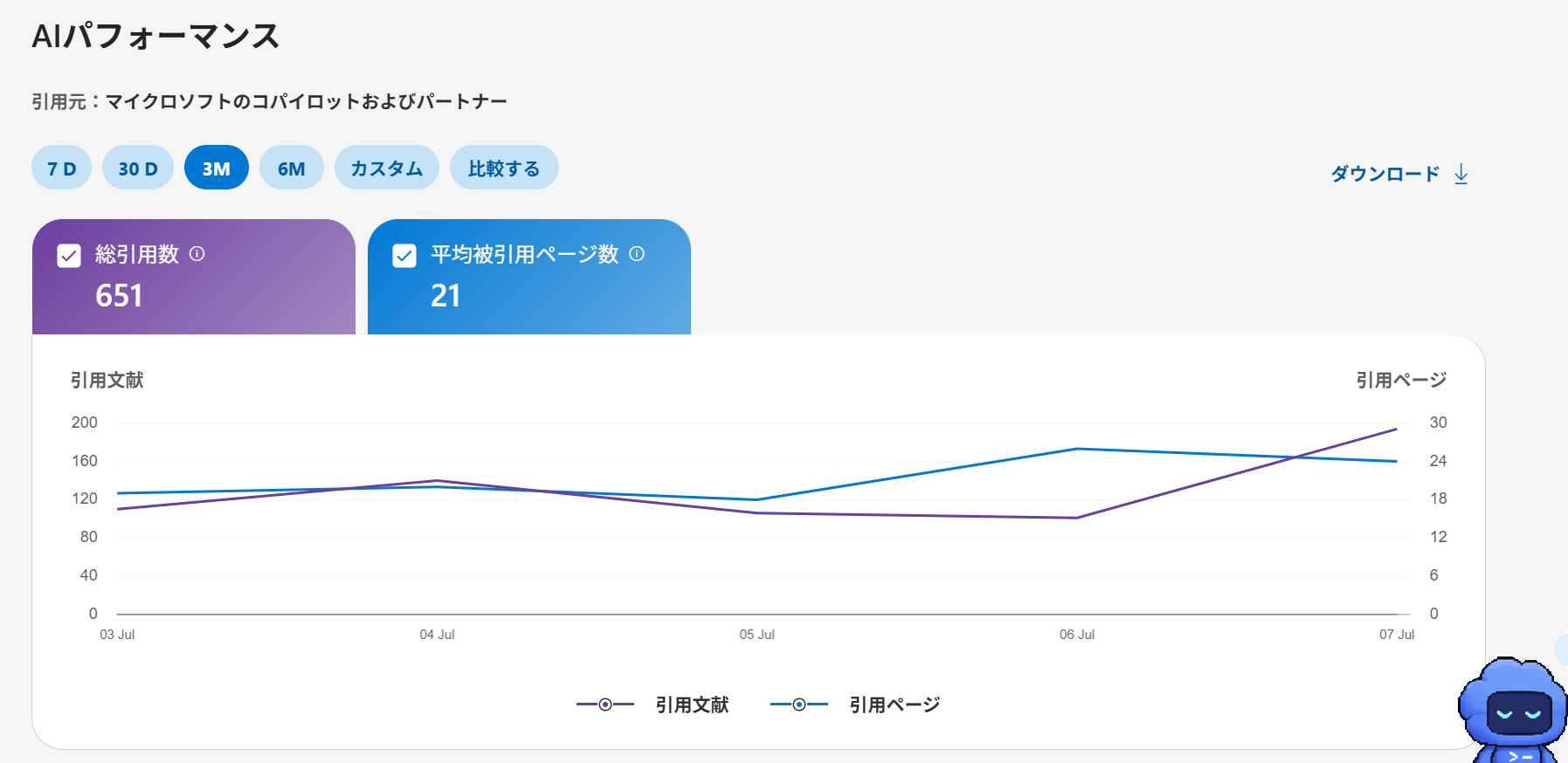The width and height of the screenshot is (1568, 763).
Task: Select the blue card value 21
Action: point(446,296)
